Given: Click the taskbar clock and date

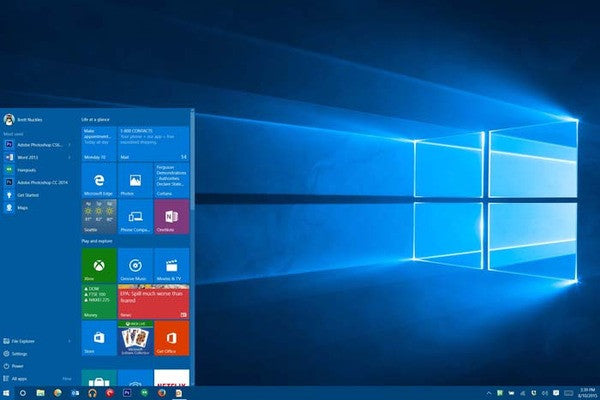Looking at the screenshot, I should pos(587,393).
